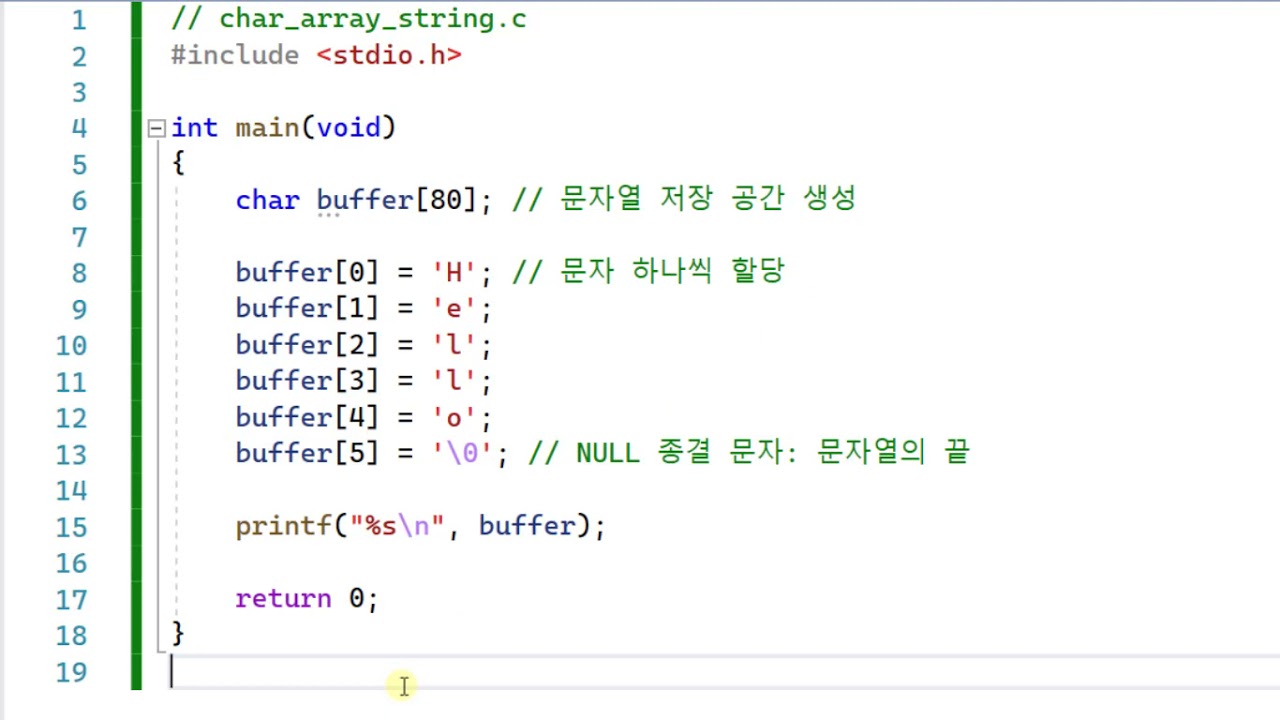Image resolution: width=1280 pixels, height=720 pixels.
Task: Click "buffer[4]" on line 12
Action: (307, 417)
